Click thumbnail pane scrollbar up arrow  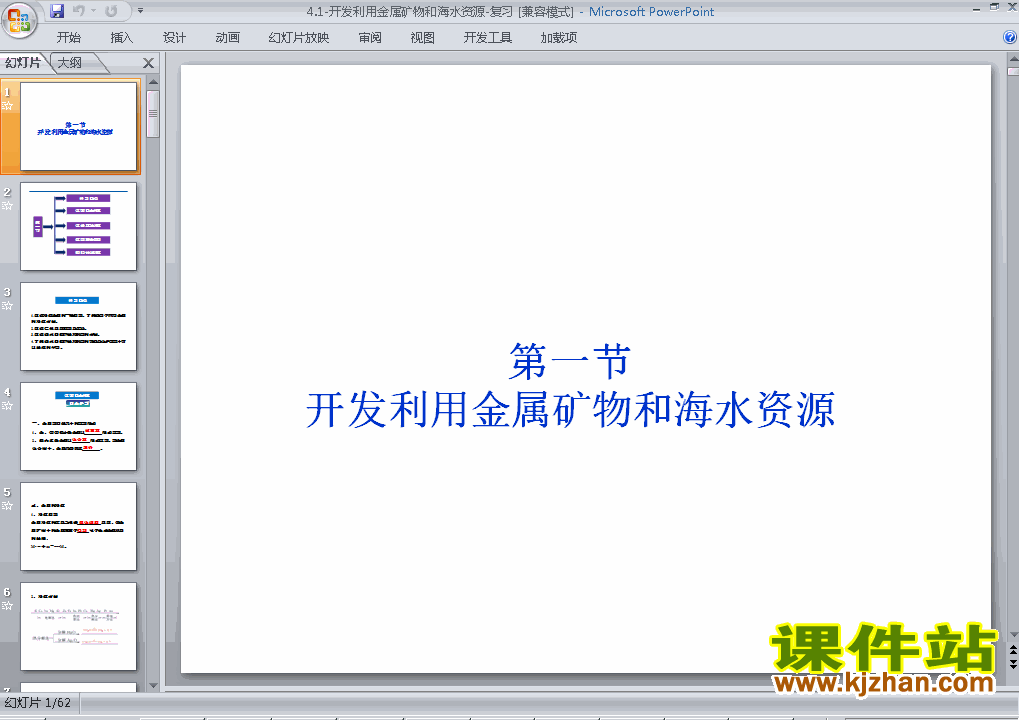pyautogui.click(x=153, y=83)
